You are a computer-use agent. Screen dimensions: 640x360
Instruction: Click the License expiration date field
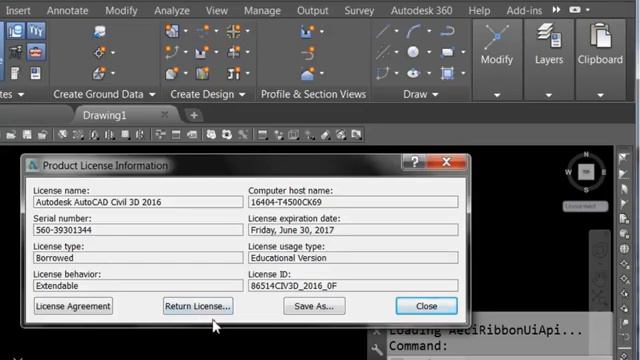click(x=353, y=230)
